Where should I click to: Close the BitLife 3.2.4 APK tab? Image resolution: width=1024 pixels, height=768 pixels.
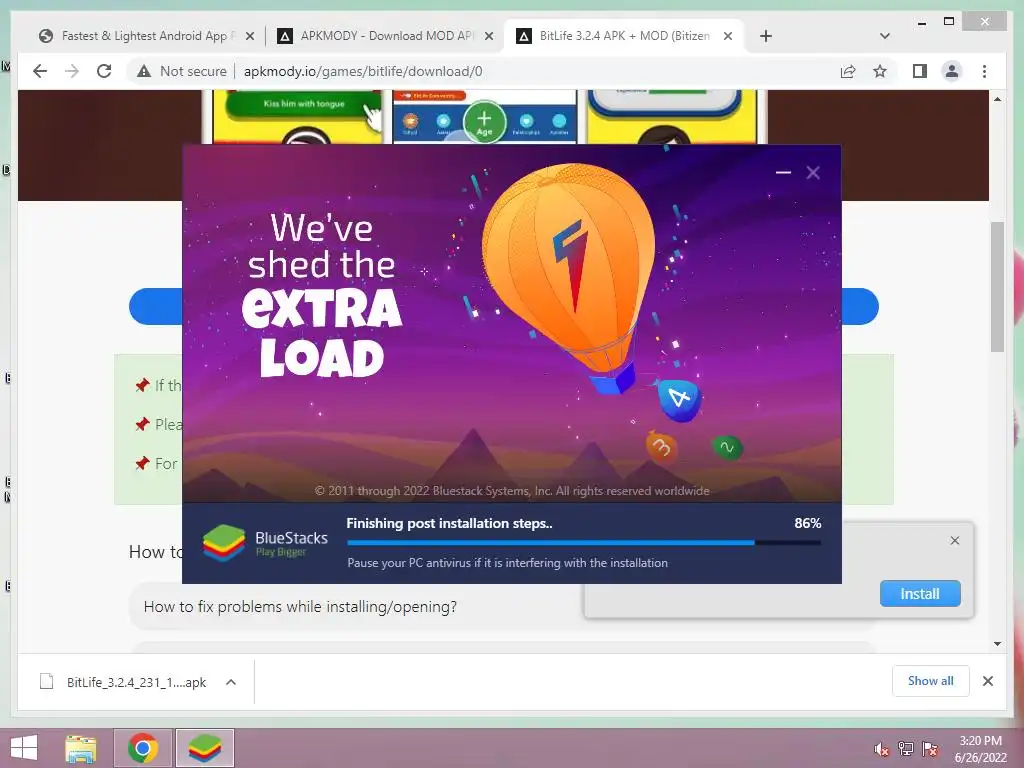pyautogui.click(x=728, y=37)
